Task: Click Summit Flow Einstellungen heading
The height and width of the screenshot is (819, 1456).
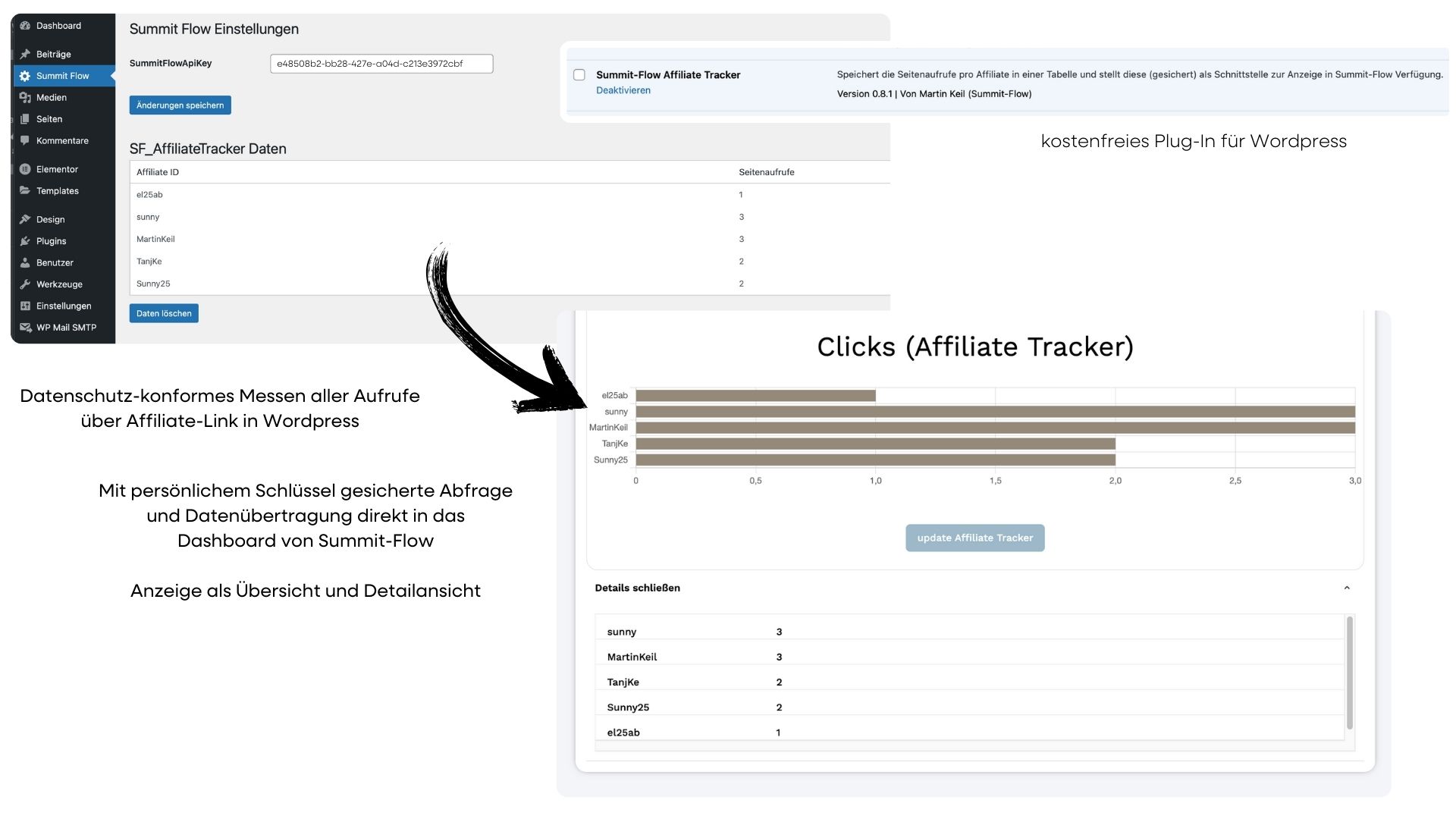Action: [214, 29]
